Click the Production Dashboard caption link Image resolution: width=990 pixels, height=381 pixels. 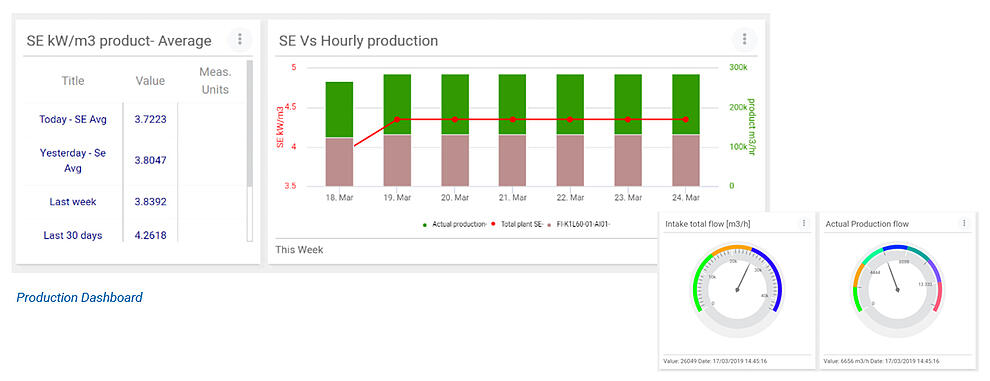[80, 297]
